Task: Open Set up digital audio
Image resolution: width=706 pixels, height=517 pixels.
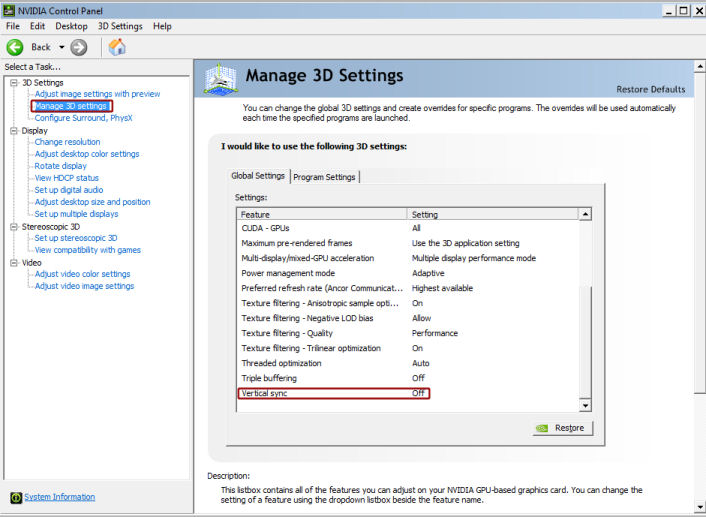Action: (x=68, y=190)
